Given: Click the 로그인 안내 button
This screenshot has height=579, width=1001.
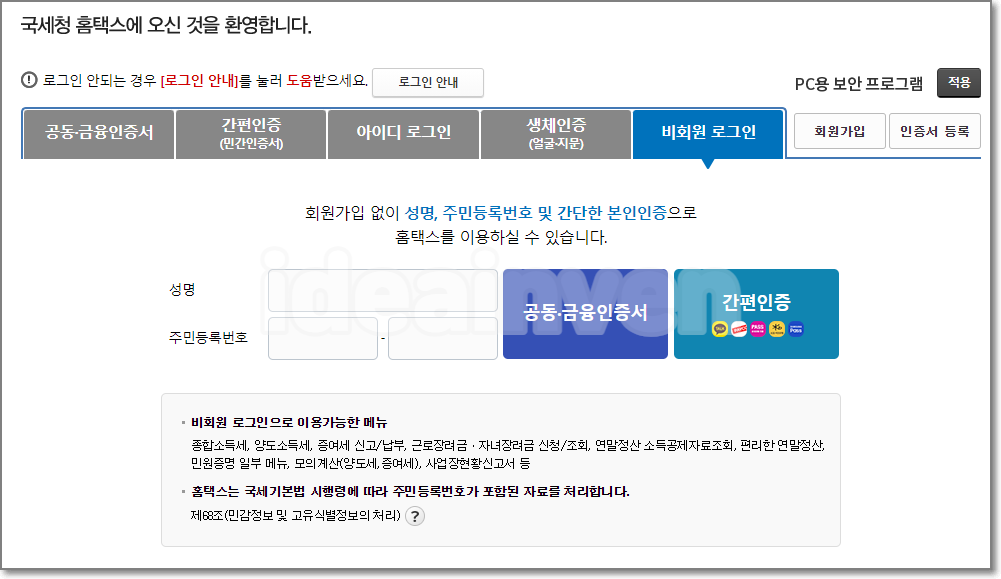Looking at the screenshot, I should (428, 82).
